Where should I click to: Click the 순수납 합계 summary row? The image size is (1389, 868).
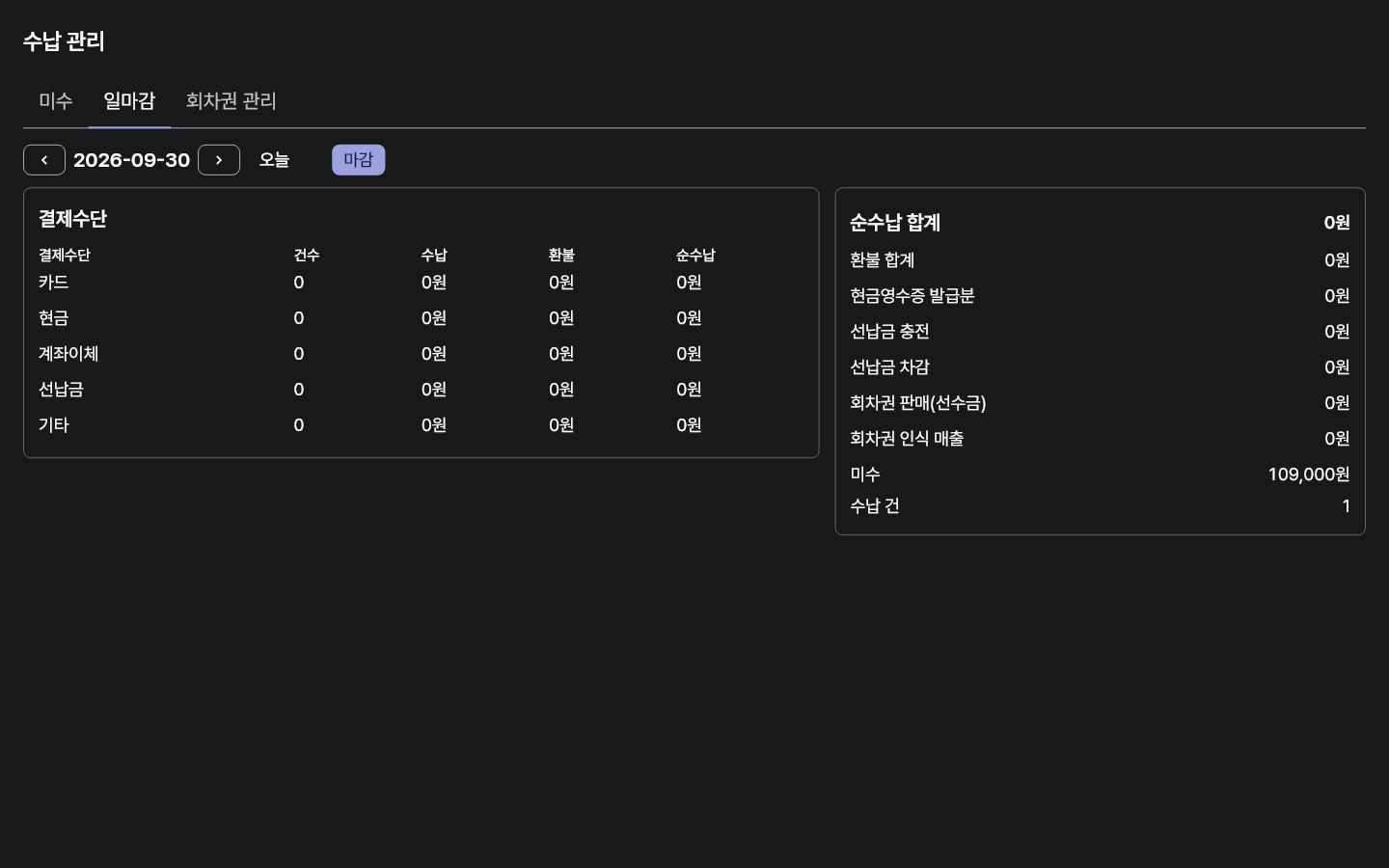point(1100,223)
